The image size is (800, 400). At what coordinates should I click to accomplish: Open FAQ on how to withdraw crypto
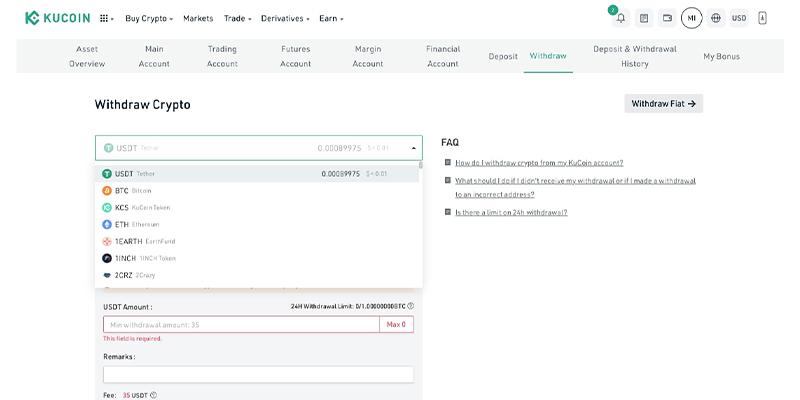click(539, 163)
